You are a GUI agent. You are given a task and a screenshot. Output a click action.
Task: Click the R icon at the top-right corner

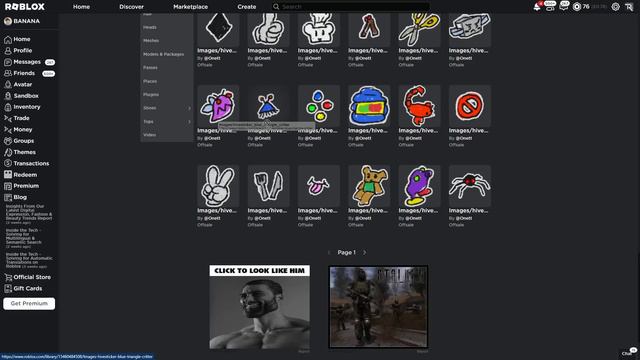(x=629, y=7)
